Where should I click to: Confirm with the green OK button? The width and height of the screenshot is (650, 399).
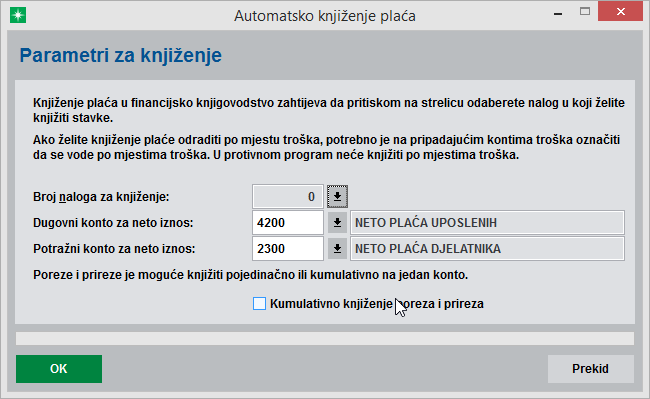pyautogui.click(x=59, y=369)
